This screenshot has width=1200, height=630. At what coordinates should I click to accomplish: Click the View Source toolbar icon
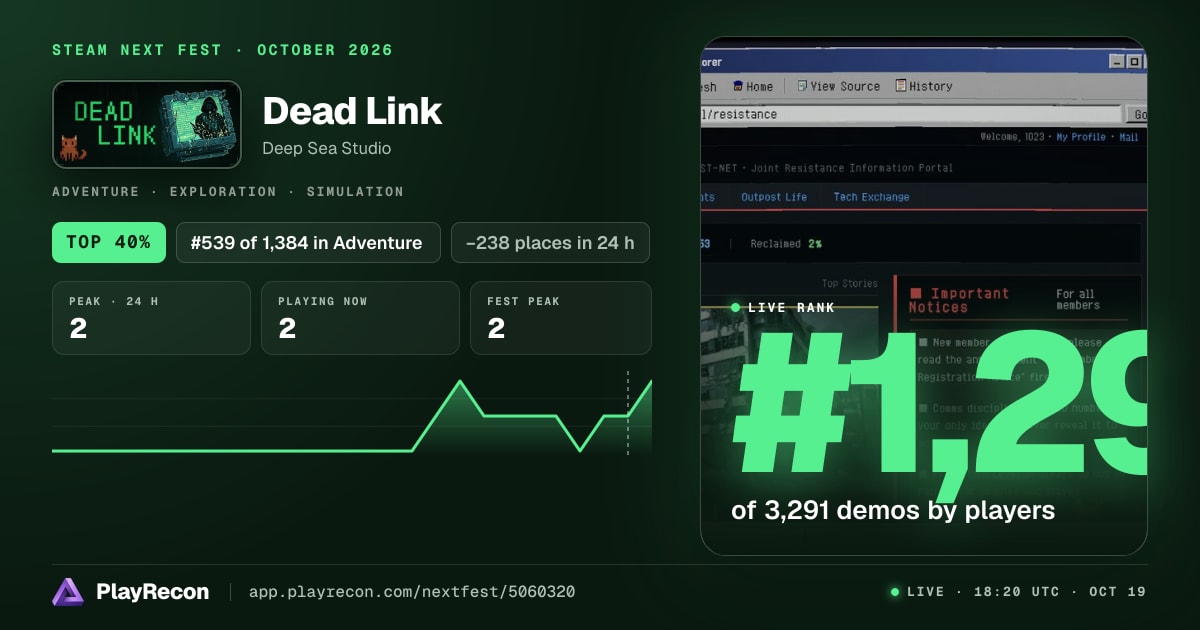point(802,86)
